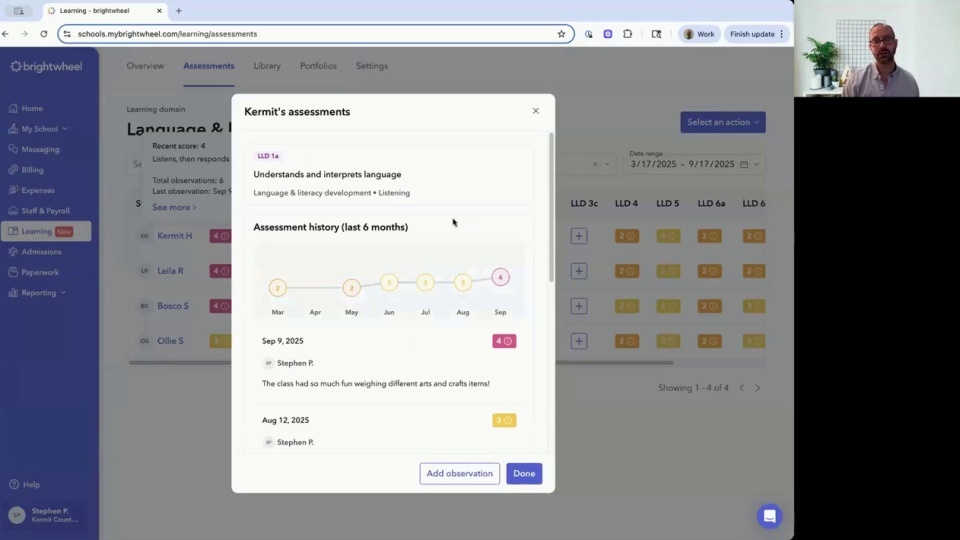
Task: Reload the page in the browser
Action: [43, 34]
